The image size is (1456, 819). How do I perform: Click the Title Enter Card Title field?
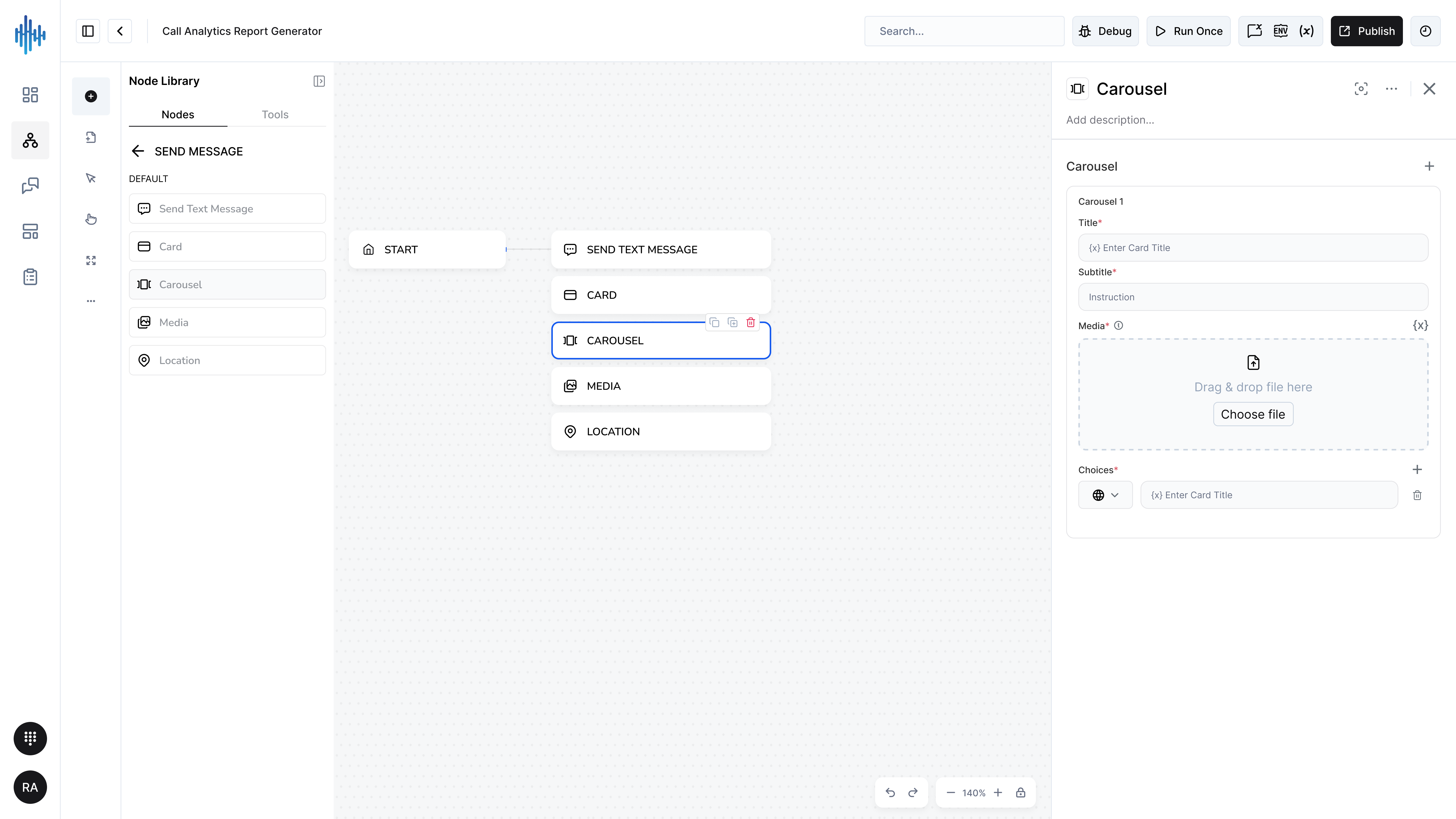pos(1253,247)
